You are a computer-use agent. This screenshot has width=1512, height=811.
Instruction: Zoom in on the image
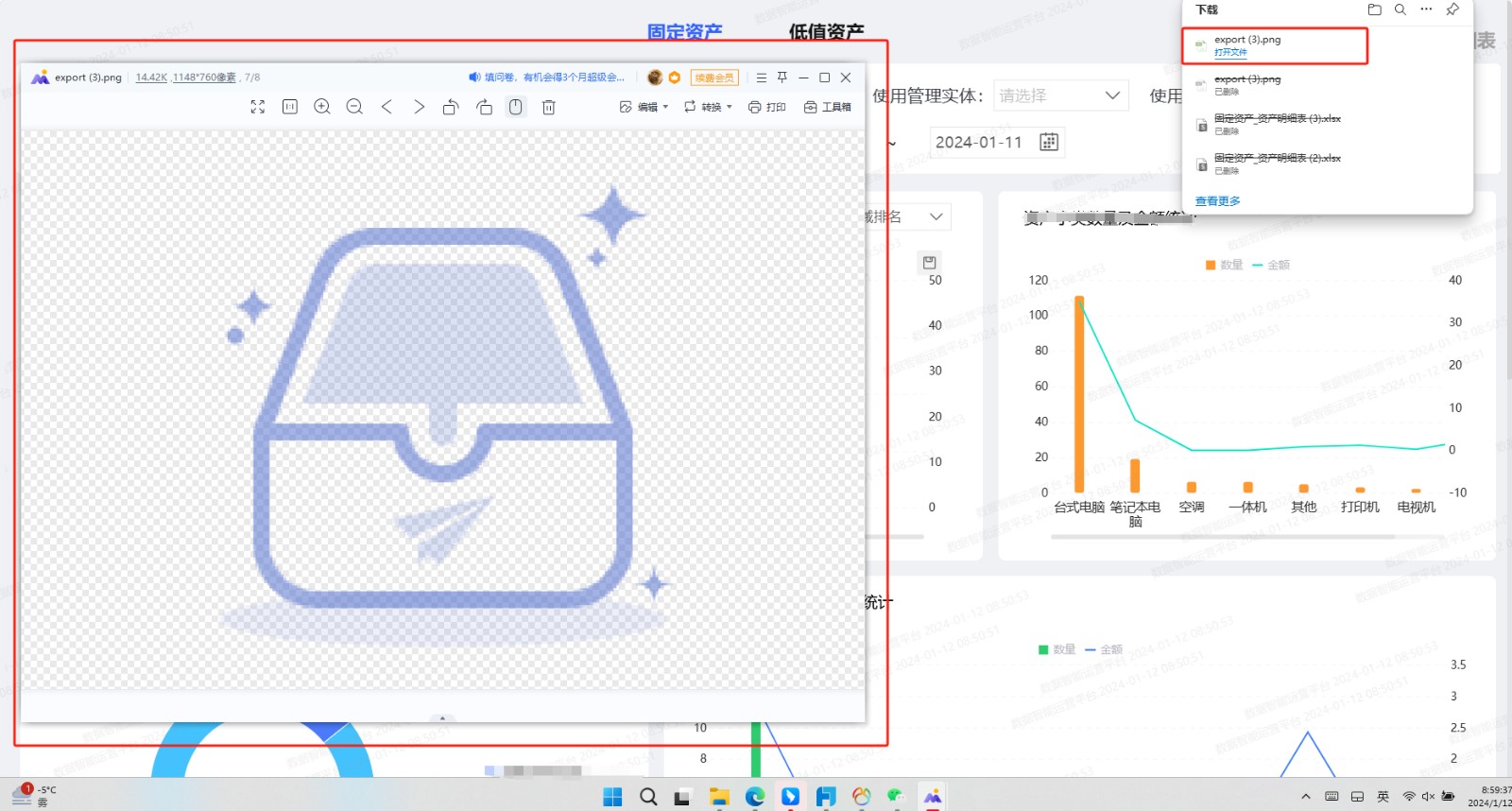322,108
